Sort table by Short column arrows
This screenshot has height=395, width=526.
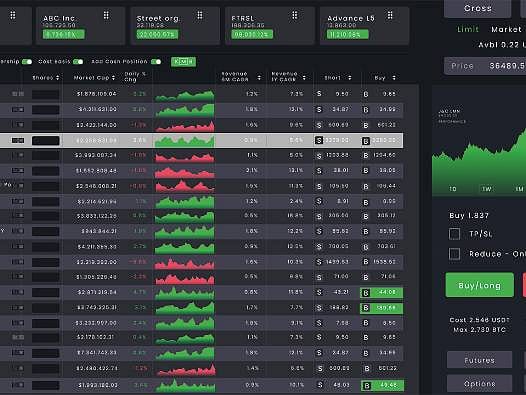pyautogui.click(x=350, y=78)
